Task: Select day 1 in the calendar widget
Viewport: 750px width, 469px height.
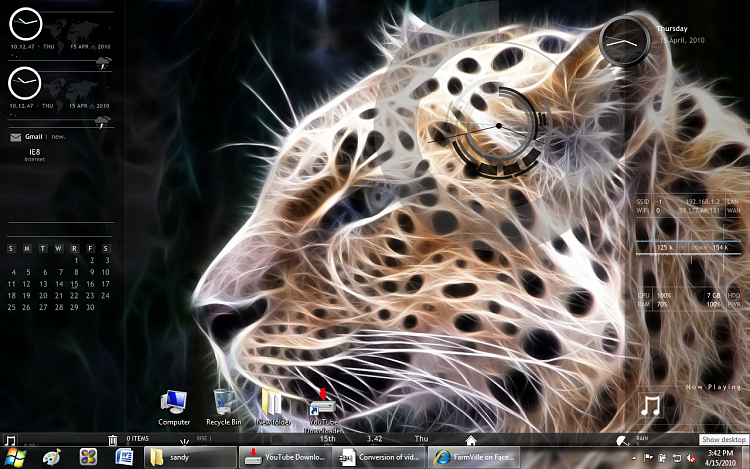Action: coord(76,261)
